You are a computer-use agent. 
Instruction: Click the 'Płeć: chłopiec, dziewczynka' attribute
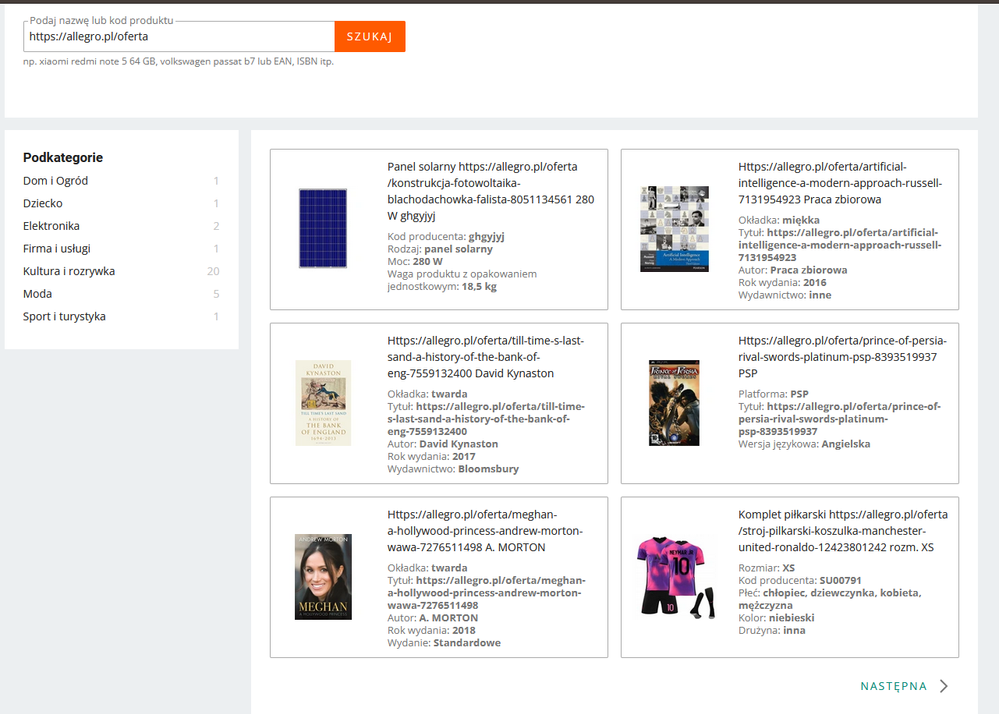(830, 599)
